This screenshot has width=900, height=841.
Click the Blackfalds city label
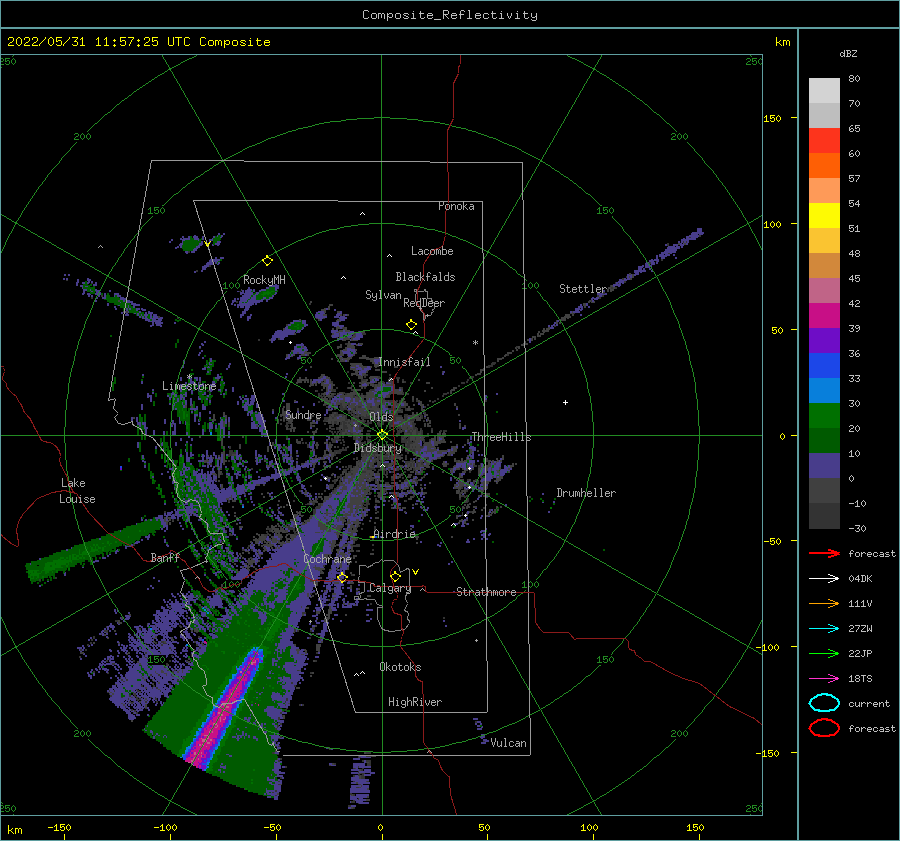click(425, 277)
